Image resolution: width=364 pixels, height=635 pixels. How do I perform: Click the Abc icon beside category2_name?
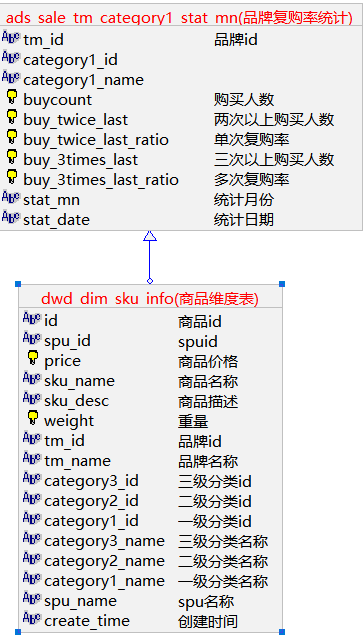[32, 558]
